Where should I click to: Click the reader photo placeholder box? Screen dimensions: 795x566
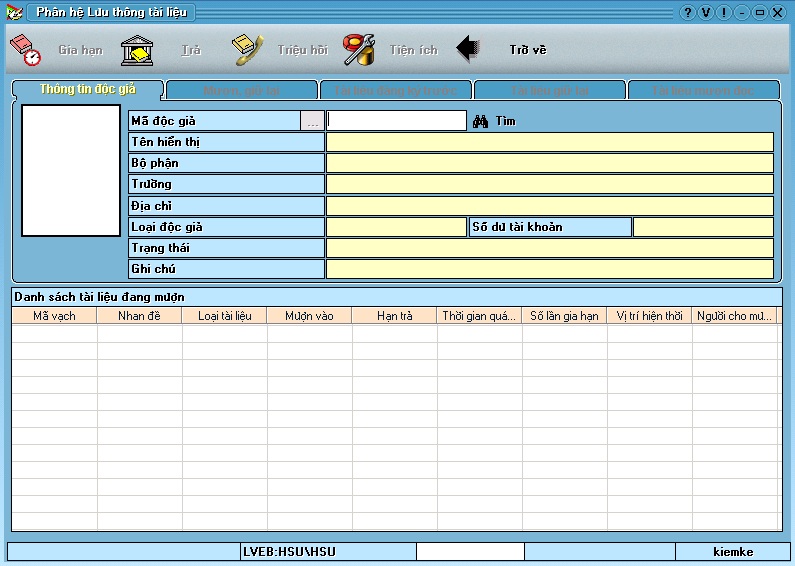click(71, 170)
